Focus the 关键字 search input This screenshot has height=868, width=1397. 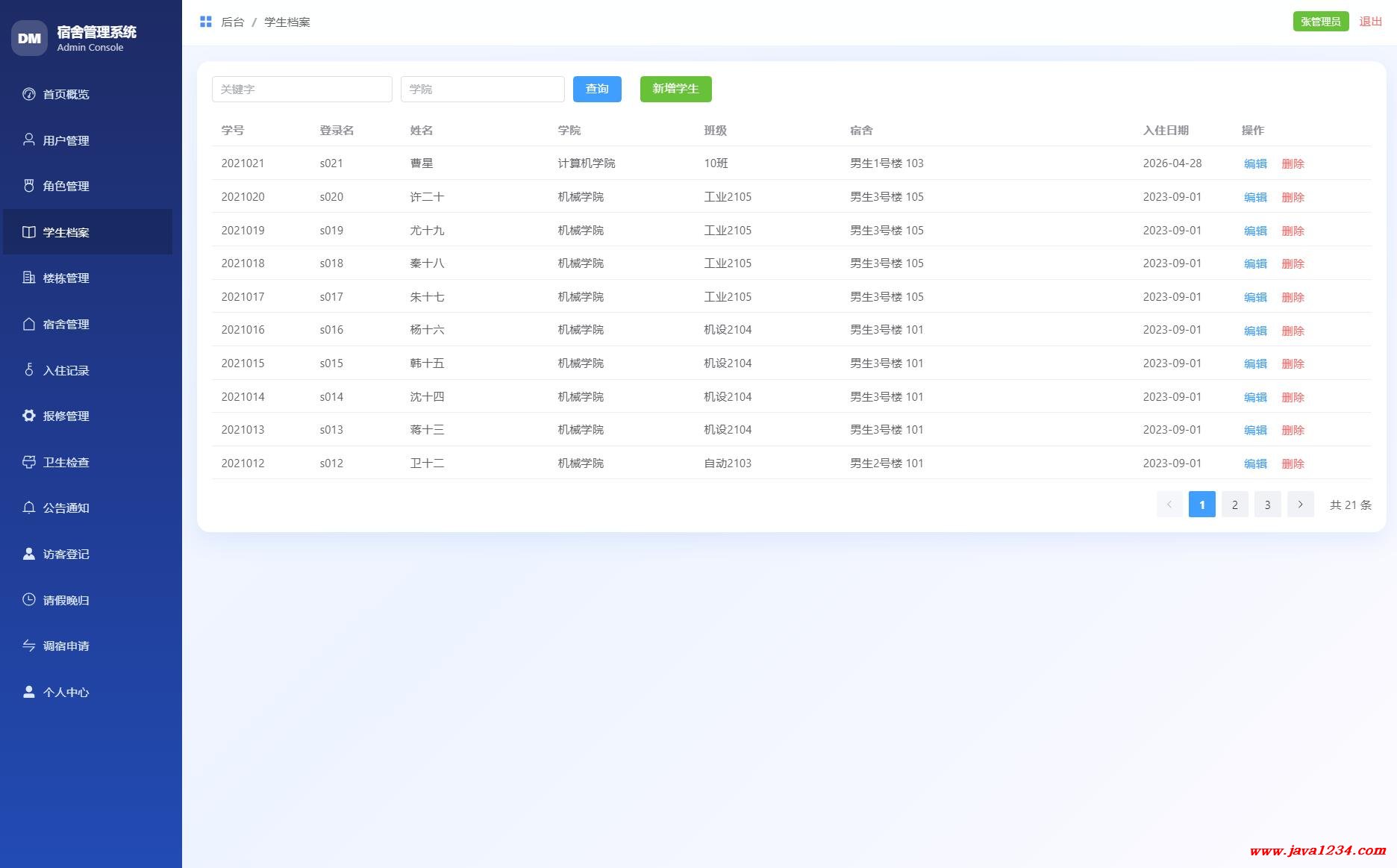[x=301, y=89]
